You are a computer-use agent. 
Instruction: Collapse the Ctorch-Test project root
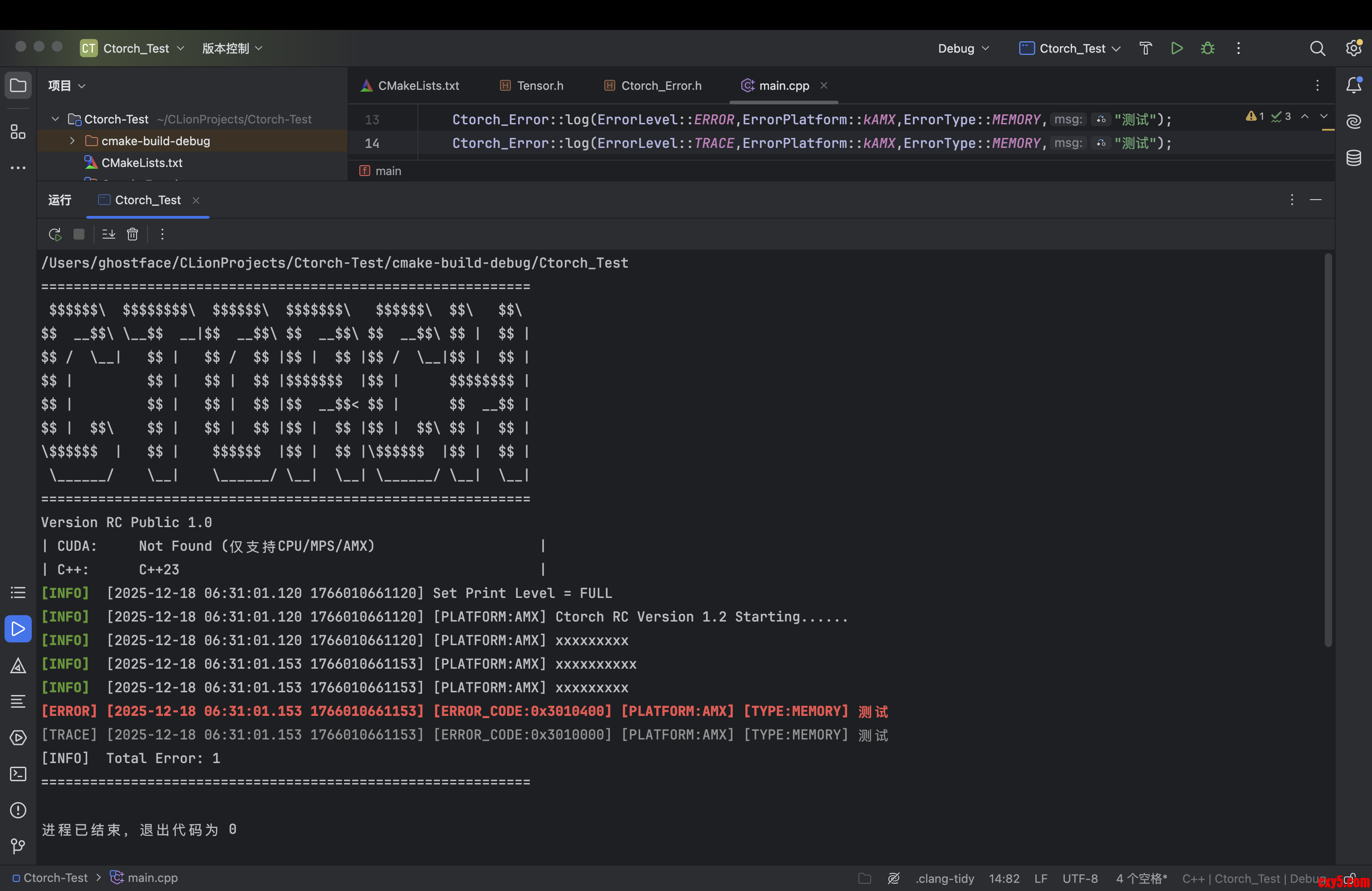(55, 119)
